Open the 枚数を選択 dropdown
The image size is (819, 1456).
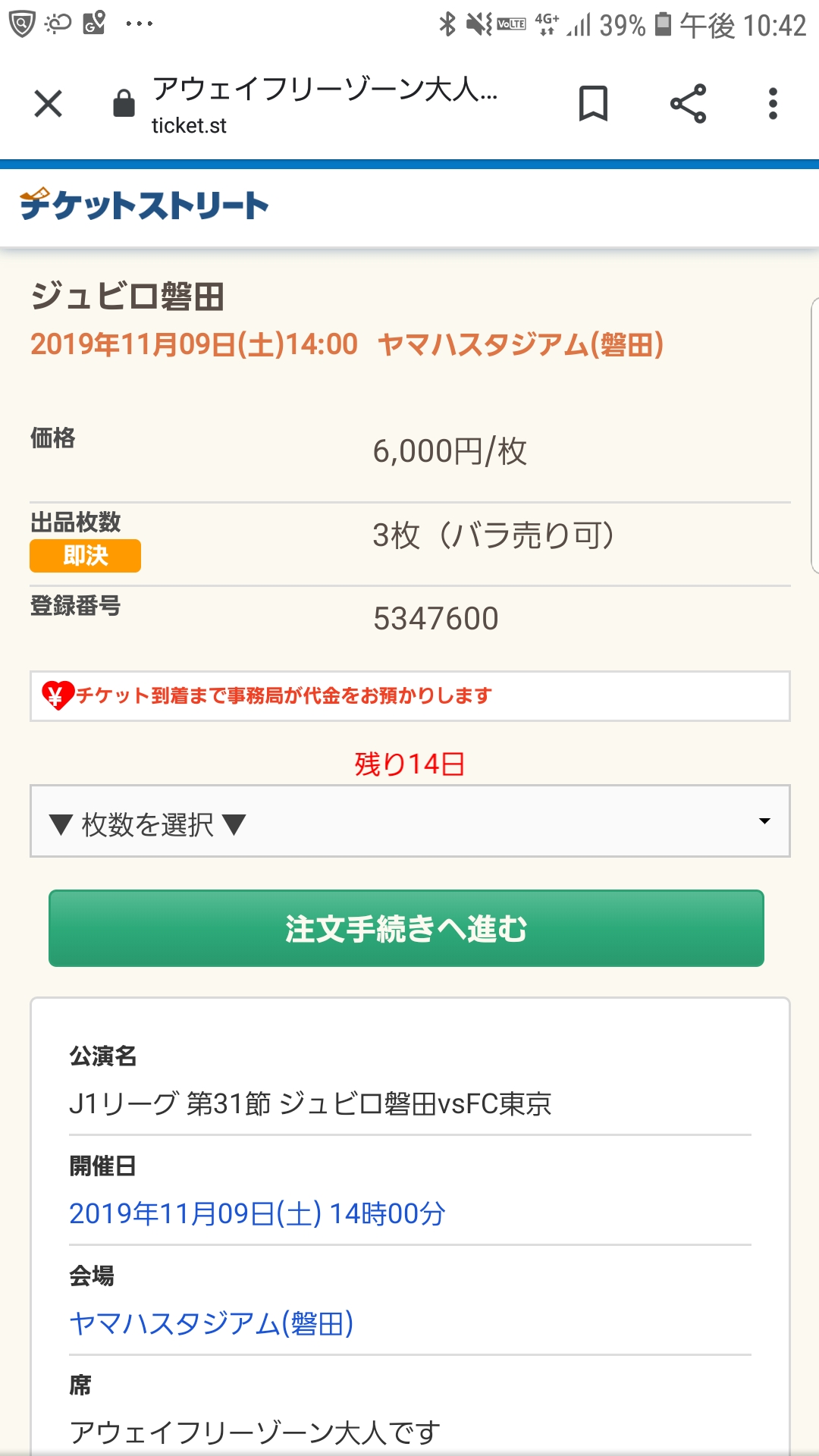coord(409,821)
